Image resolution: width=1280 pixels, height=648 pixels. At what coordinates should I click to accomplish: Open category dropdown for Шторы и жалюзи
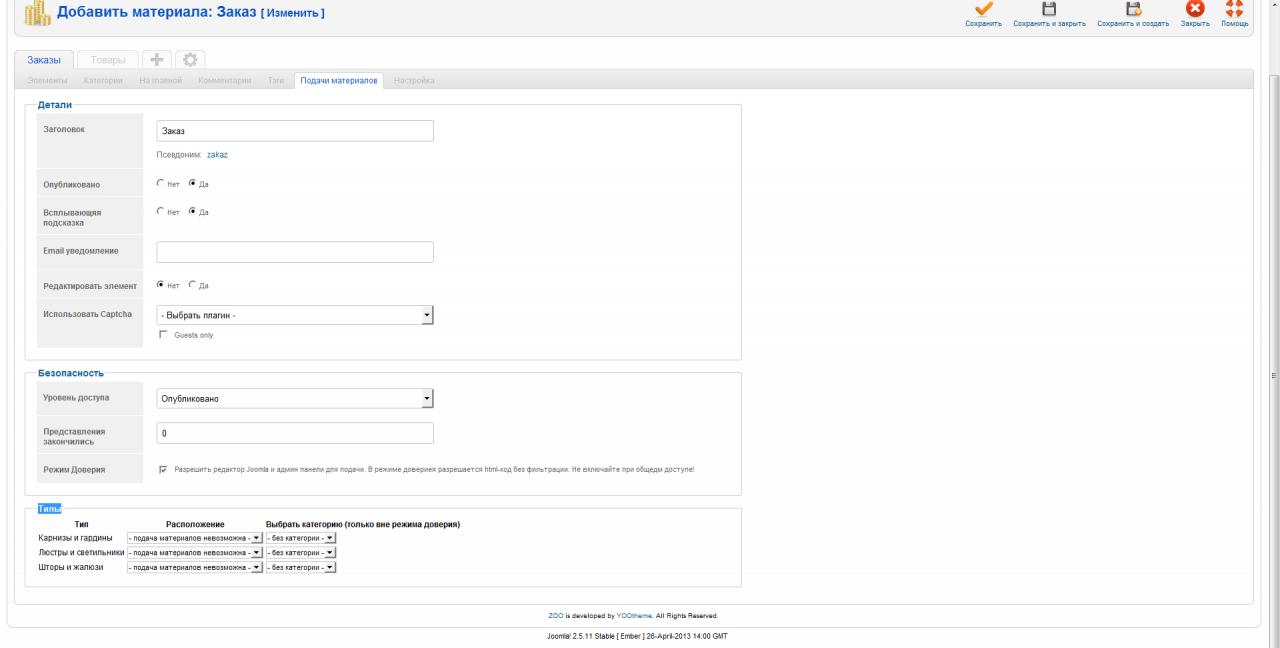coord(301,567)
